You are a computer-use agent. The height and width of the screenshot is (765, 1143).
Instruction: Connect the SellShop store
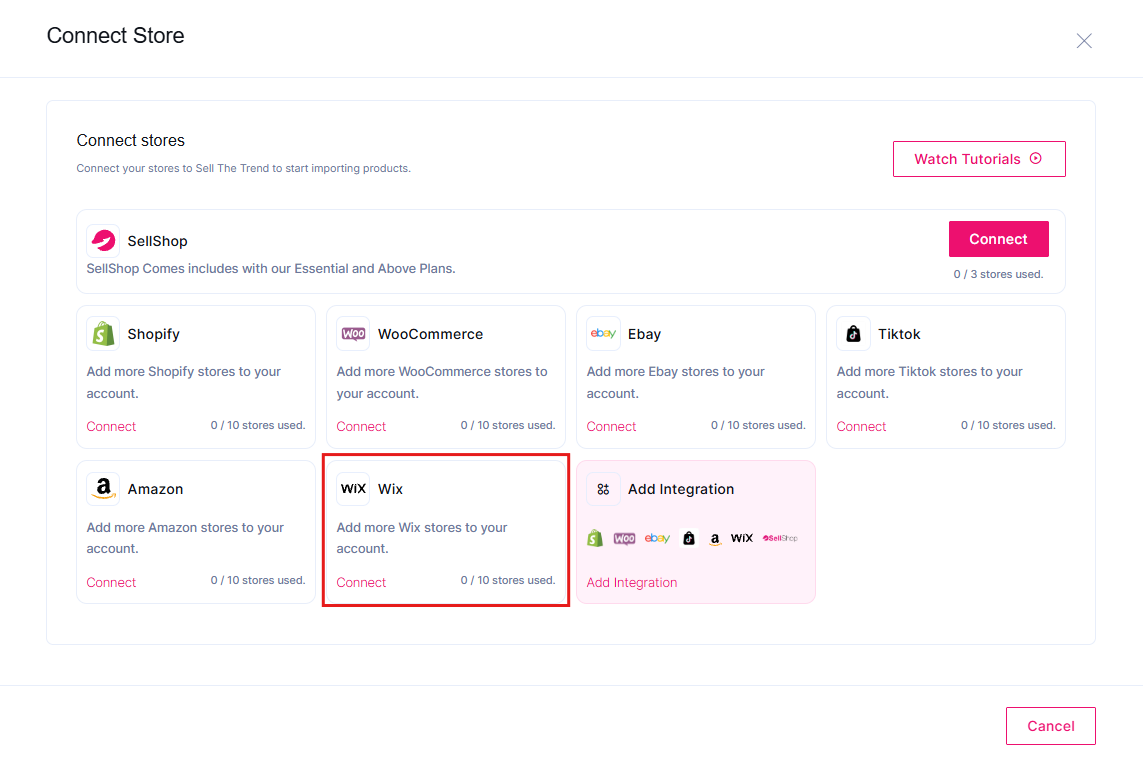coord(999,239)
